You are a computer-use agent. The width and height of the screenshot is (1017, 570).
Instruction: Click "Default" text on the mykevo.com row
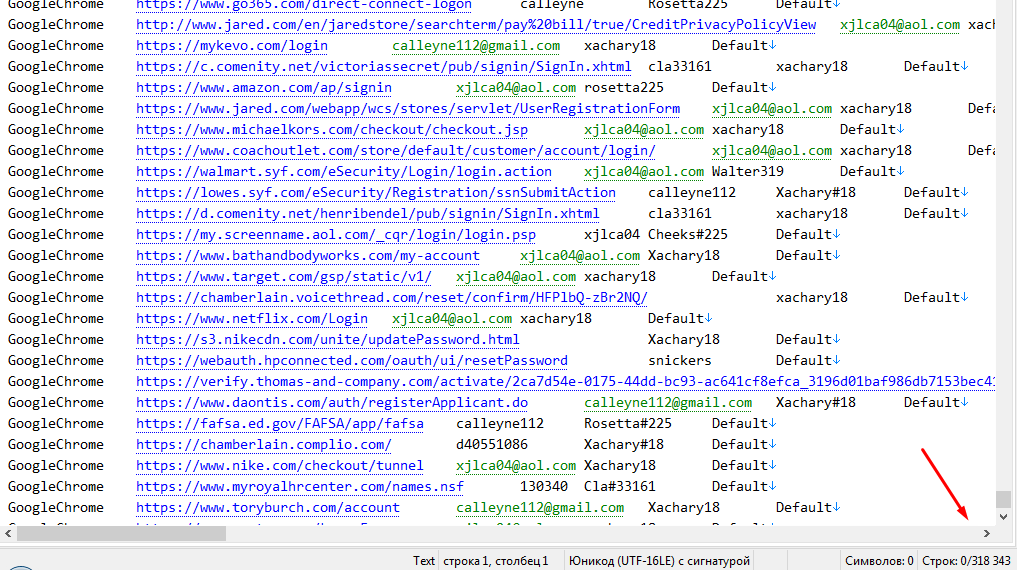pos(739,46)
